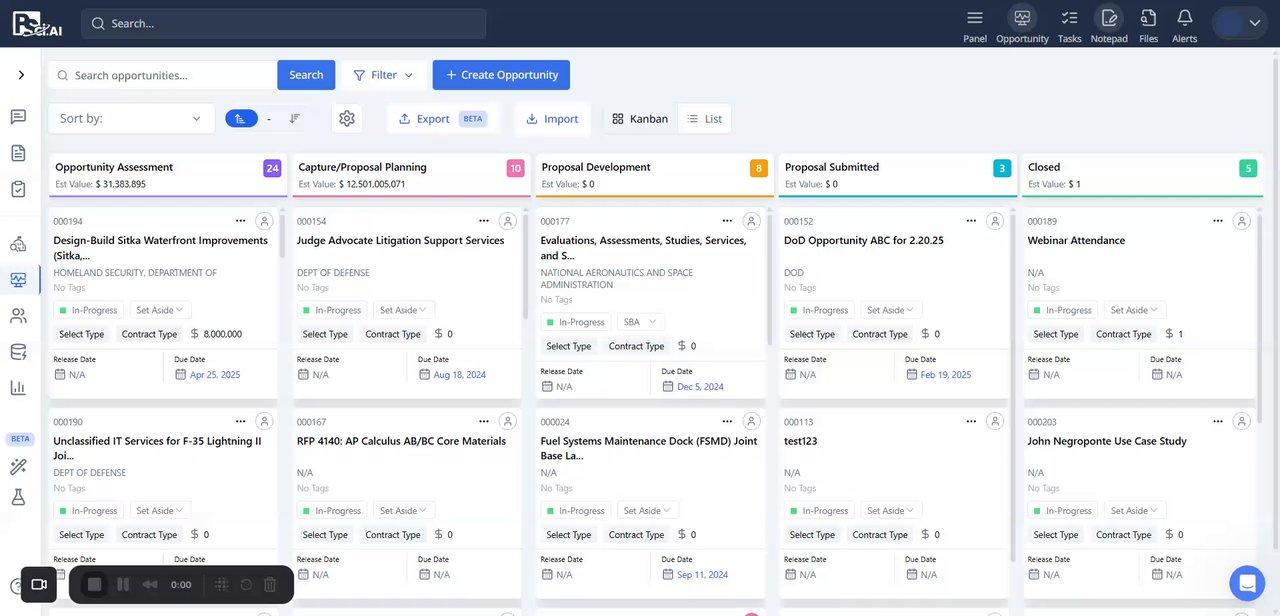
Task: Click stop recording square button
Action: [94, 584]
